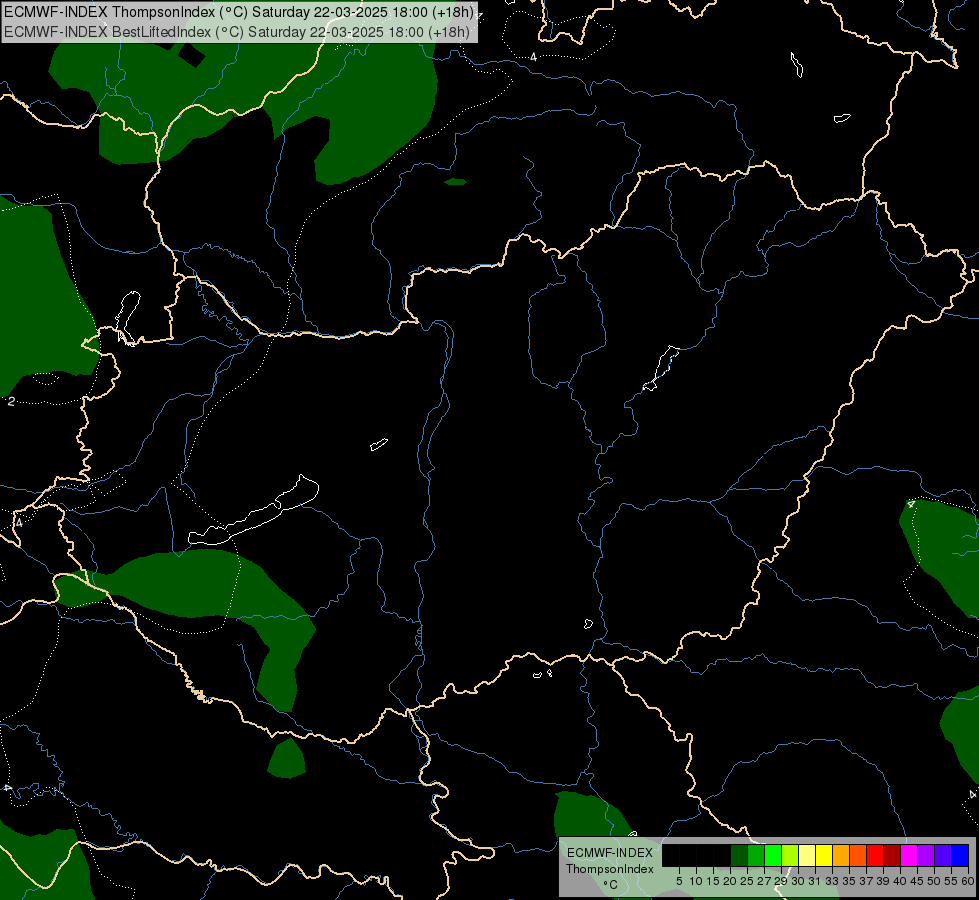Click legend scale value 45
Screen dimensions: 979x900
pyautogui.click(x=917, y=881)
